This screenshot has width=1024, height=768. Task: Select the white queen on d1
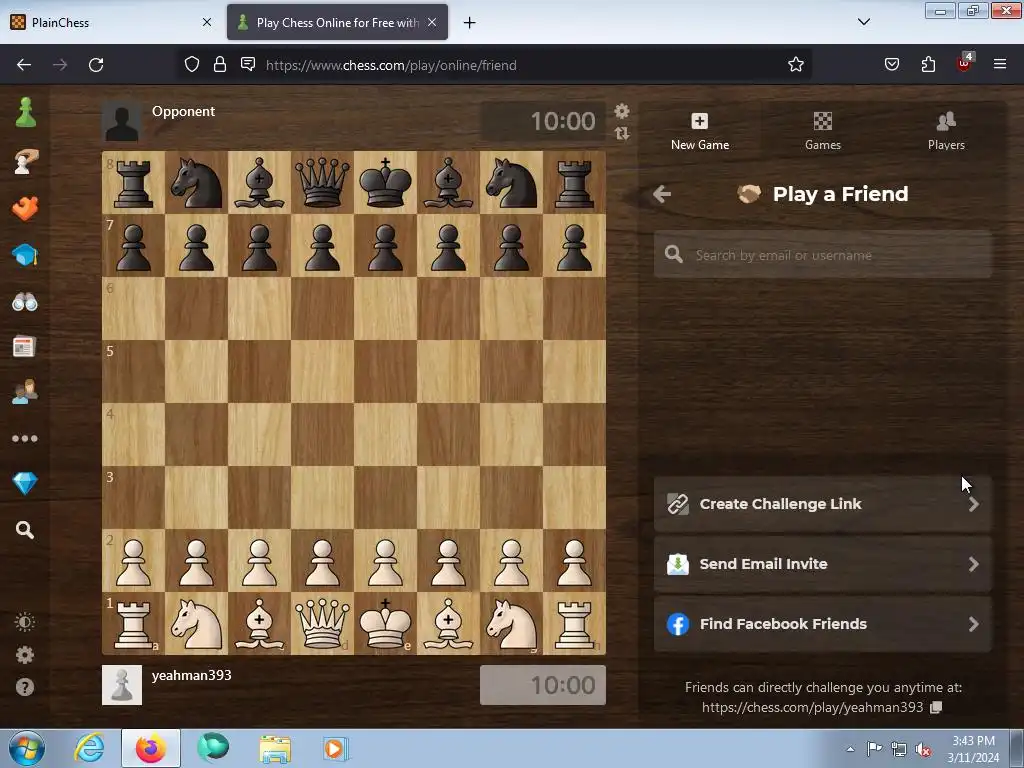323,624
